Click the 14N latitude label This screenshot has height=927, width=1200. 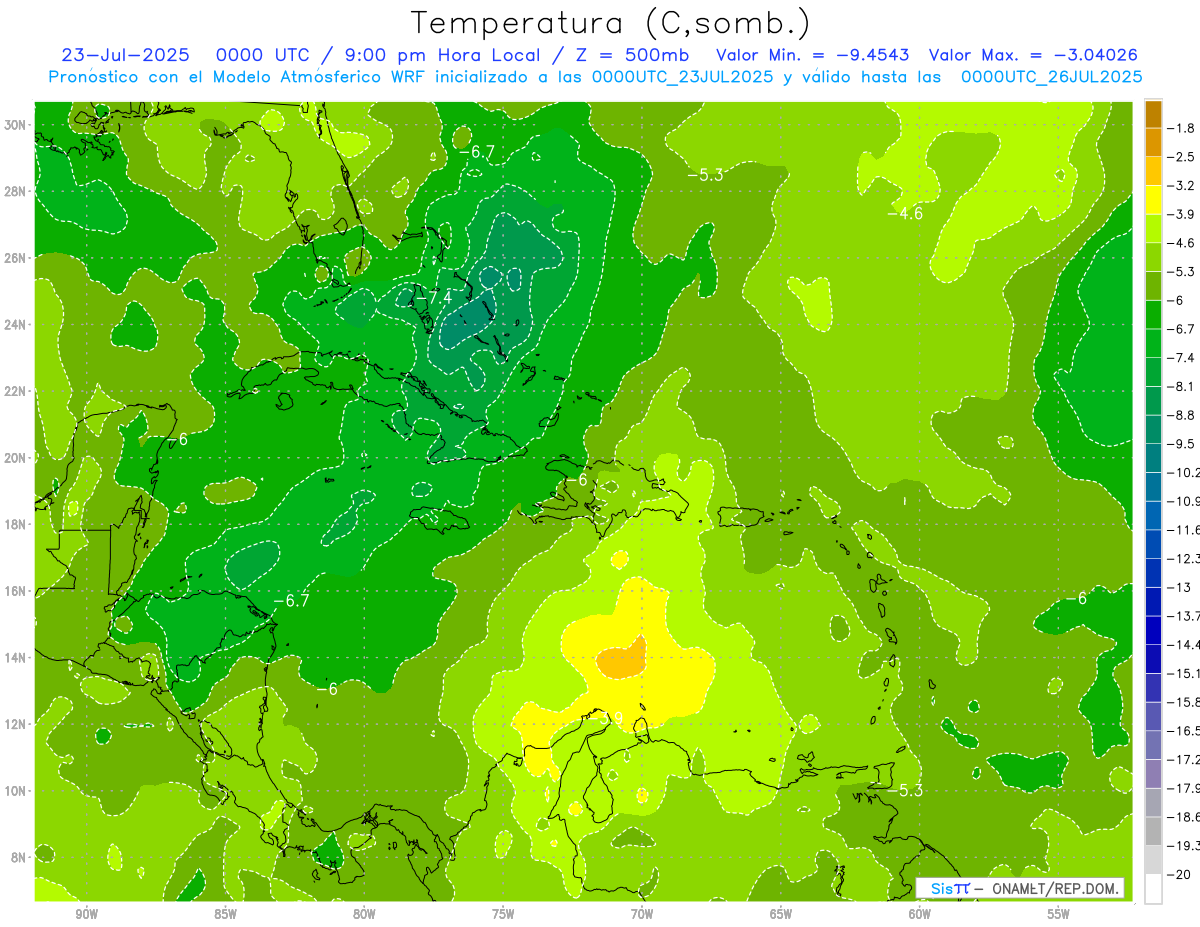(x=17, y=657)
